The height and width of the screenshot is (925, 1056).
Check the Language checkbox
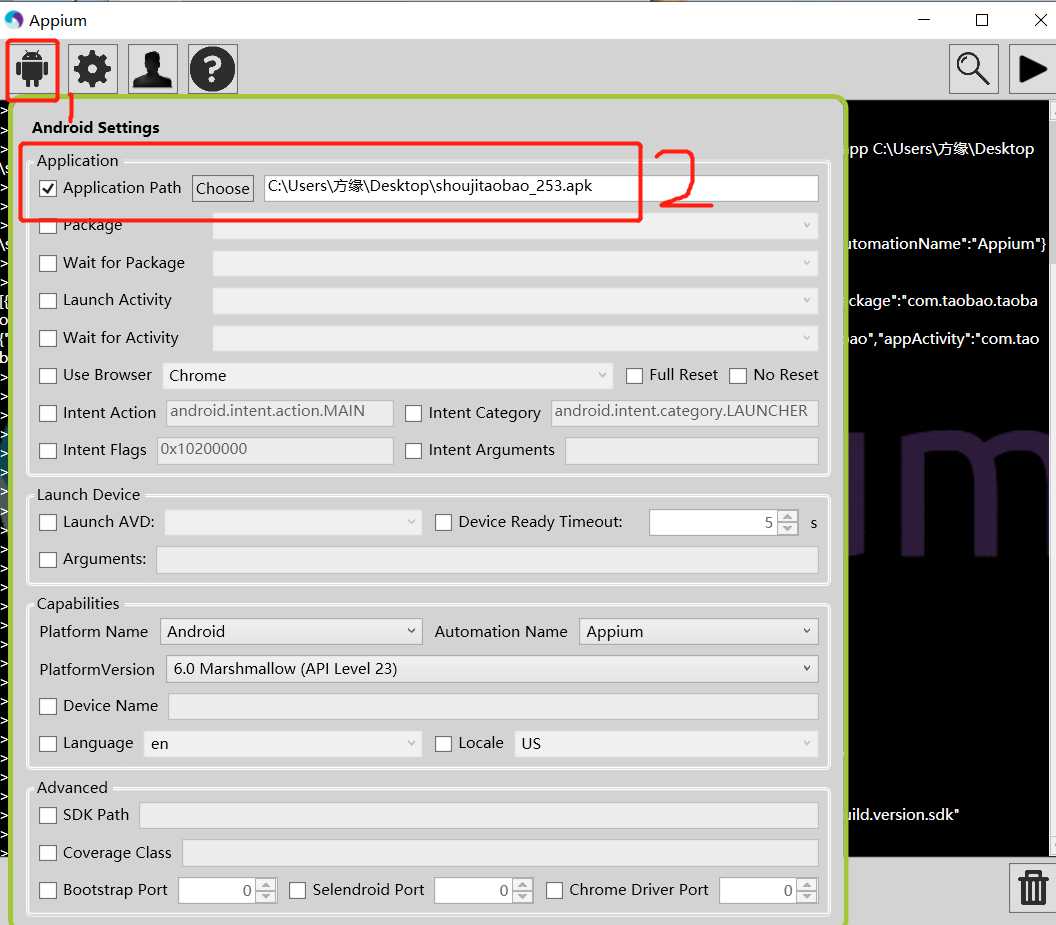pyautogui.click(x=48, y=744)
